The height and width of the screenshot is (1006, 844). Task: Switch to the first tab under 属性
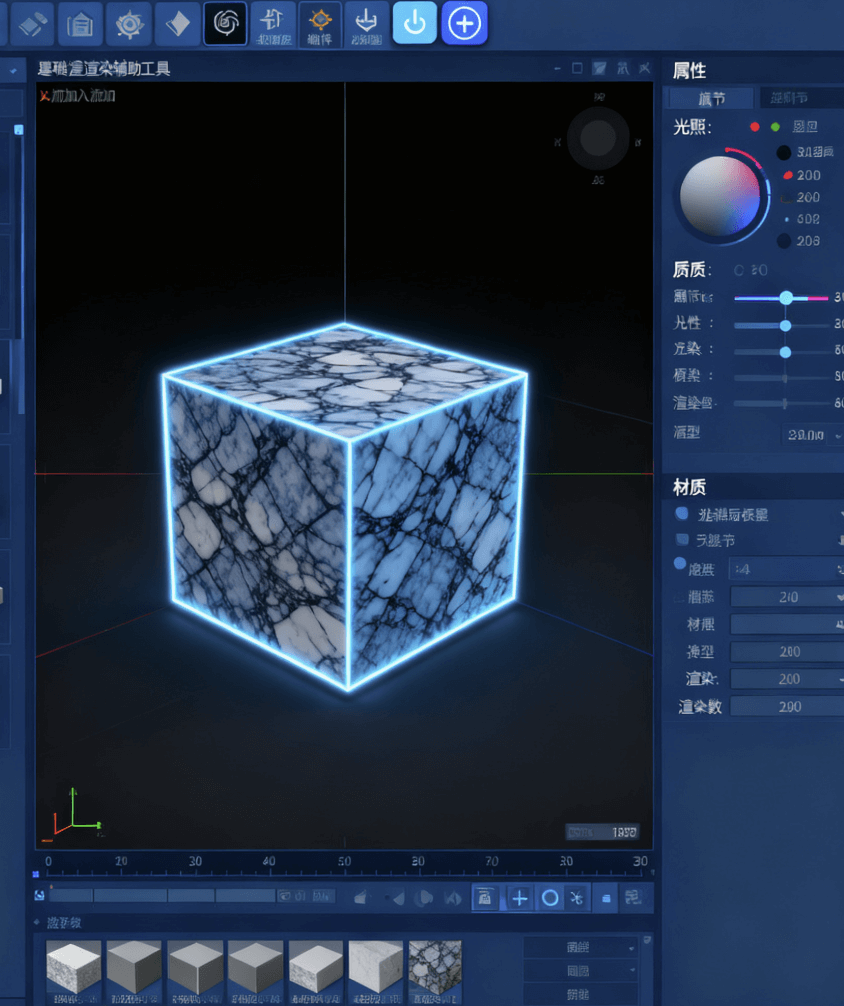pos(711,98)
